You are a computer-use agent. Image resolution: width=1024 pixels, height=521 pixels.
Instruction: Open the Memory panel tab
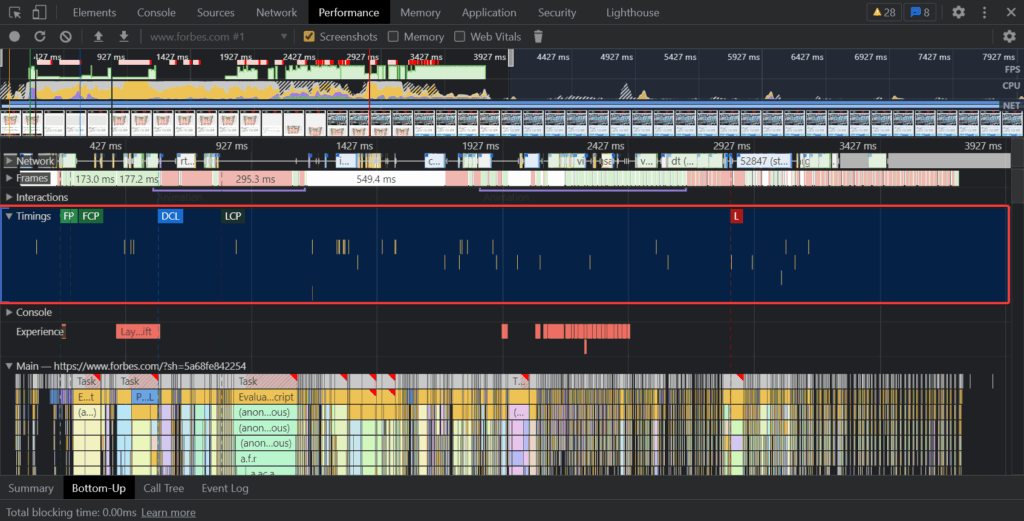(x=420, y=12)
